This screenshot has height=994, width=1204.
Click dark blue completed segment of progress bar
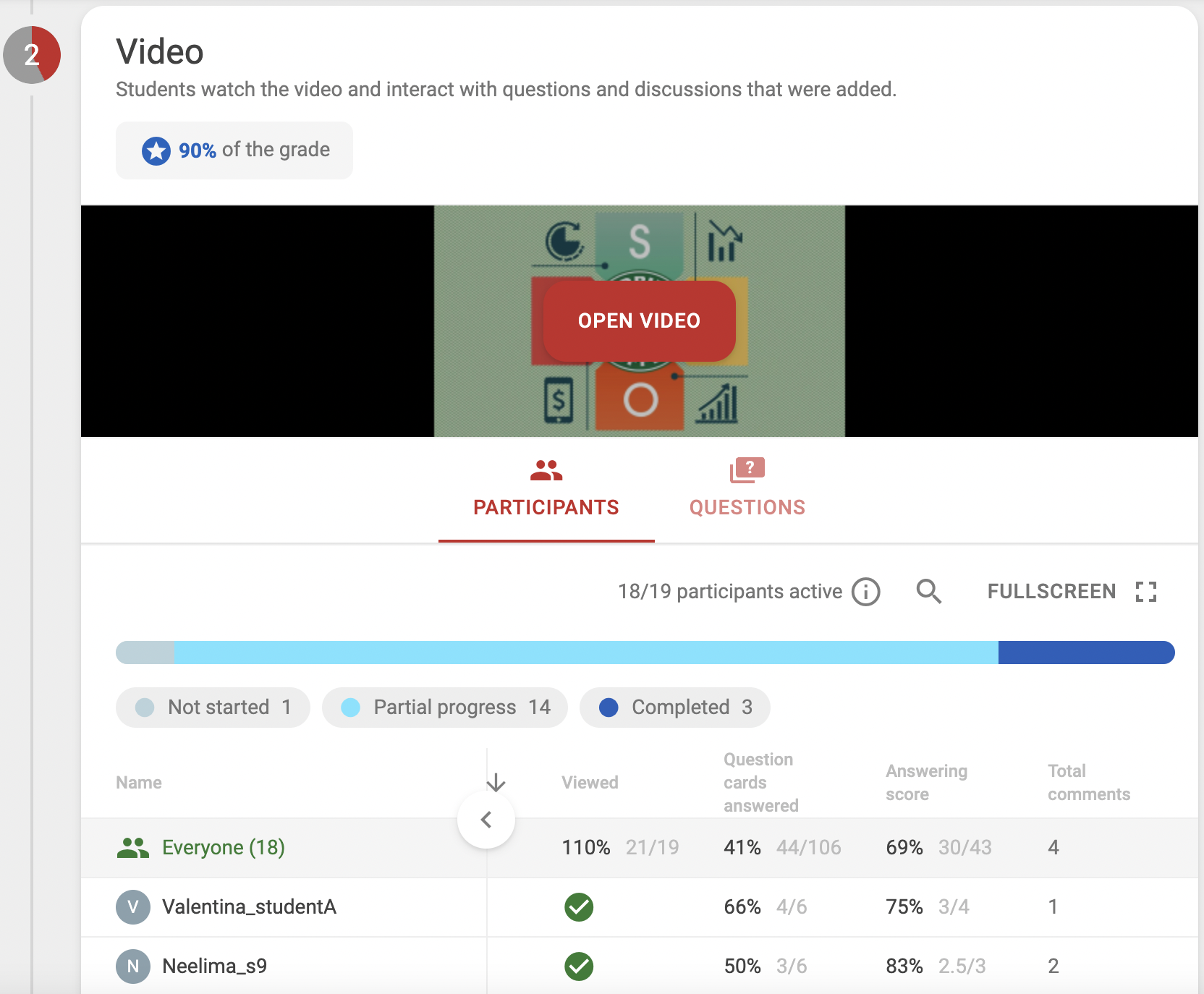click(x=1086, y=653)
